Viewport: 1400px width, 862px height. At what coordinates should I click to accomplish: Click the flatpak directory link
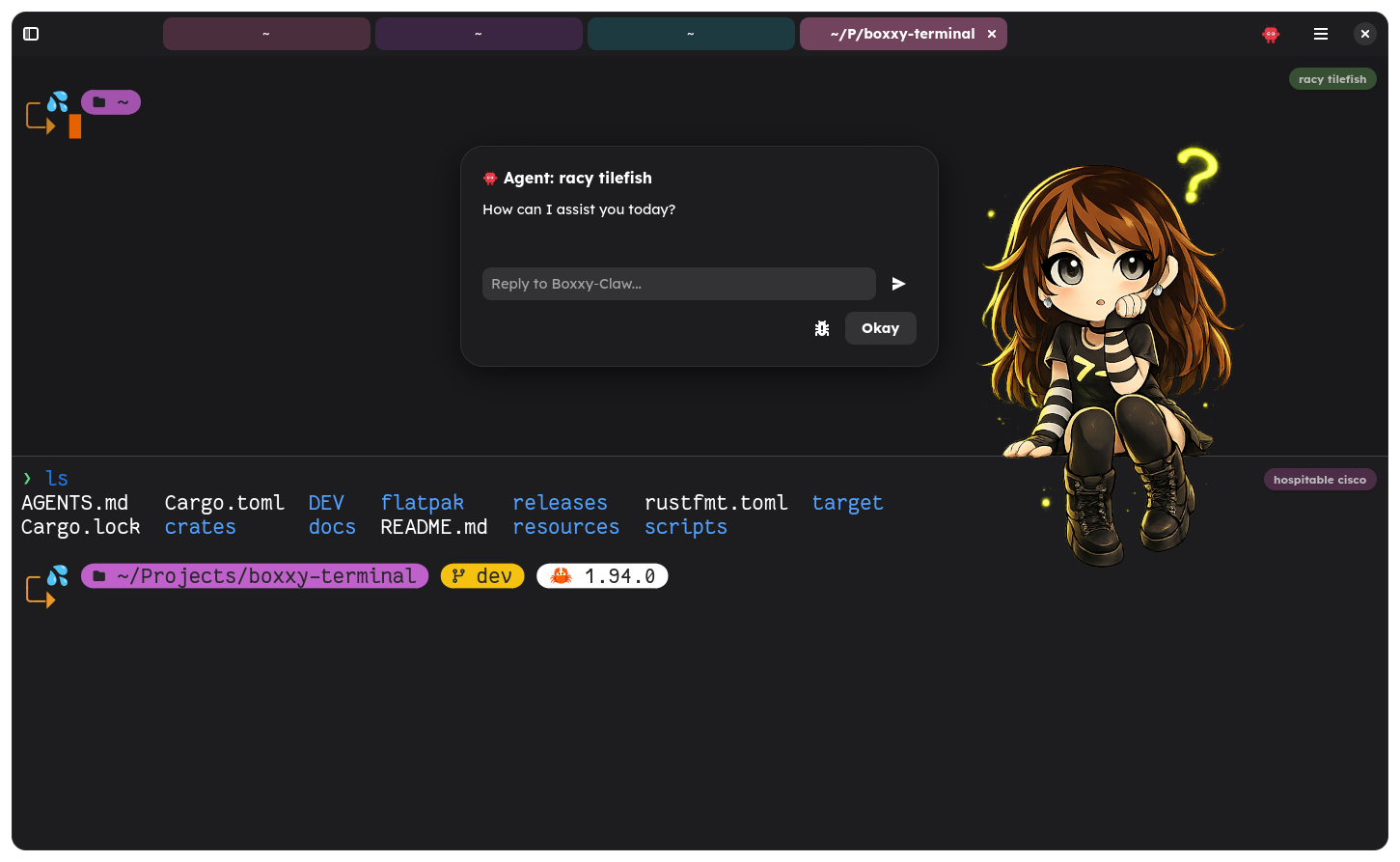coord(423,502)
